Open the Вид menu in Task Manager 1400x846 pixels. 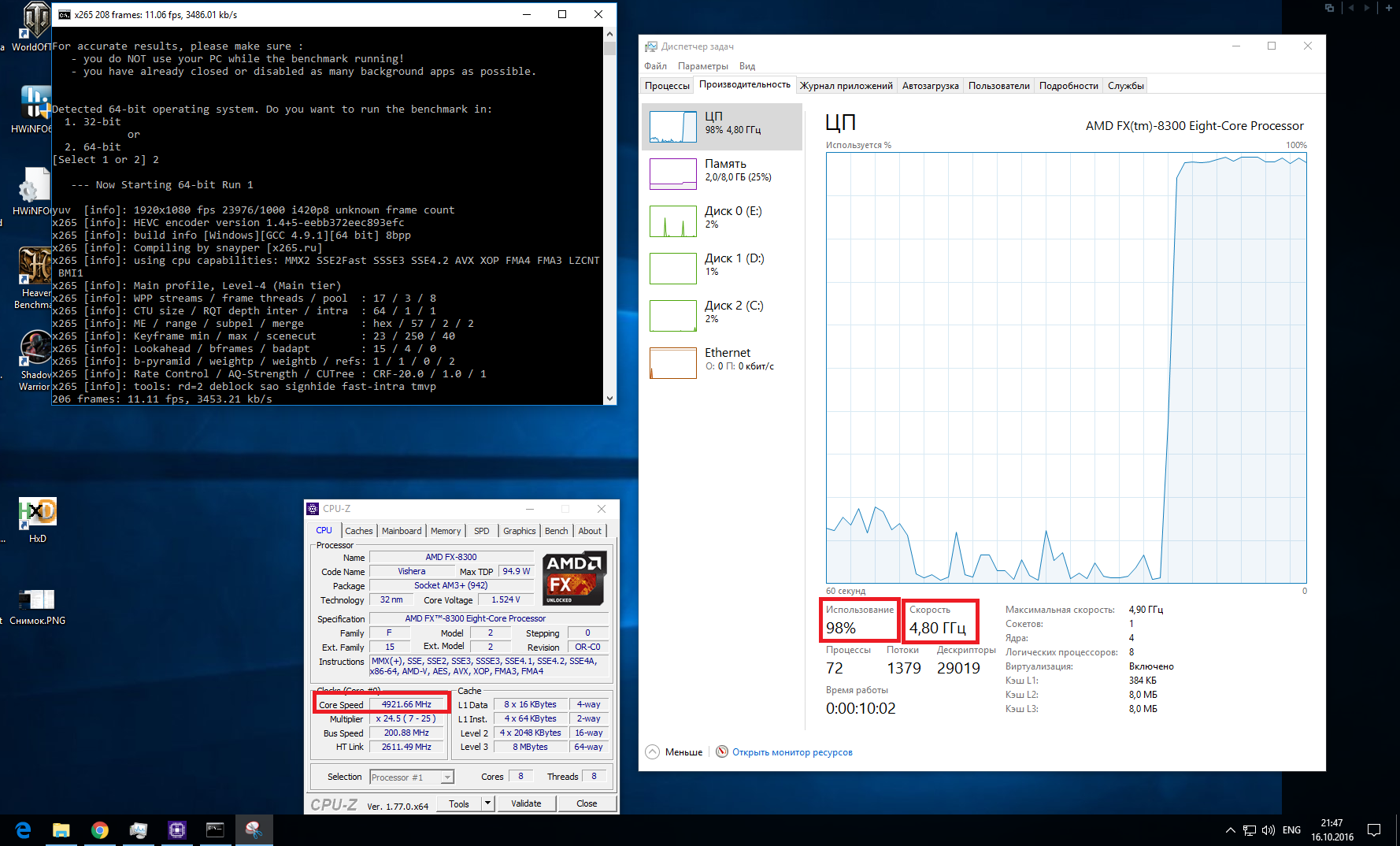[747, 66]
